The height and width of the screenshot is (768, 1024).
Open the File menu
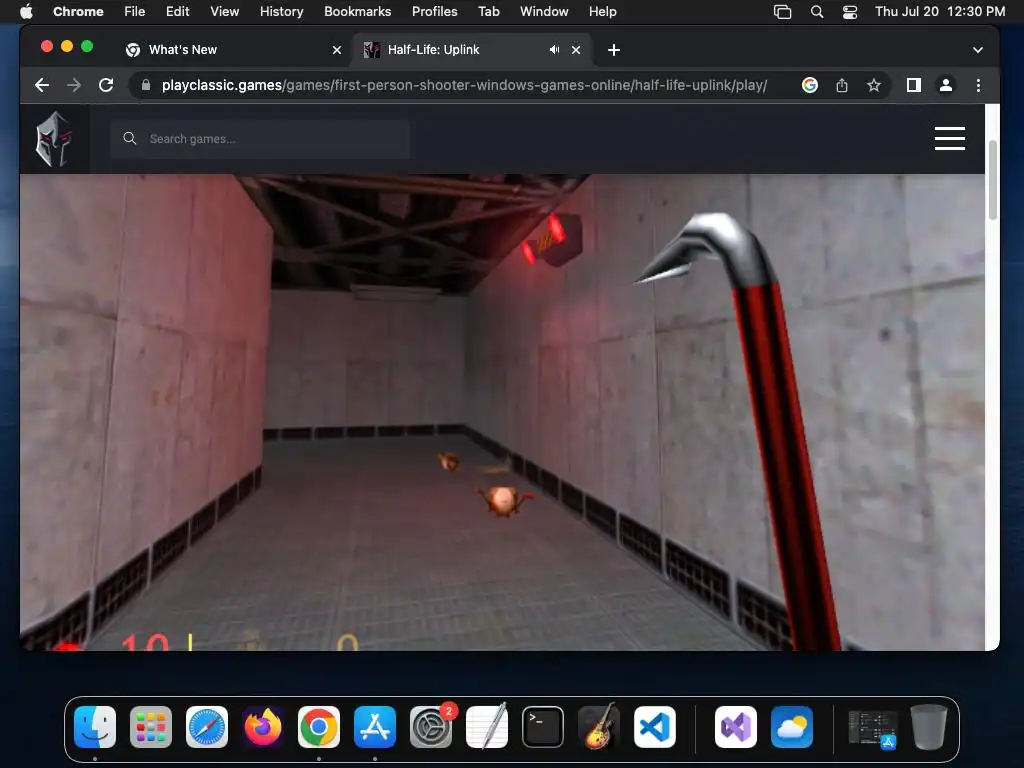pos(135,11)
